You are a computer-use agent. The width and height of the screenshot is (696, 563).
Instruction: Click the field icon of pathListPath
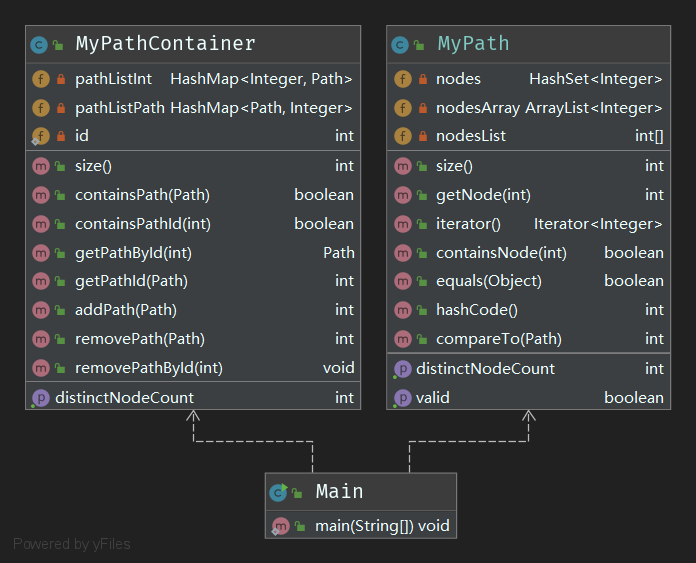click(x=41, y=108)
